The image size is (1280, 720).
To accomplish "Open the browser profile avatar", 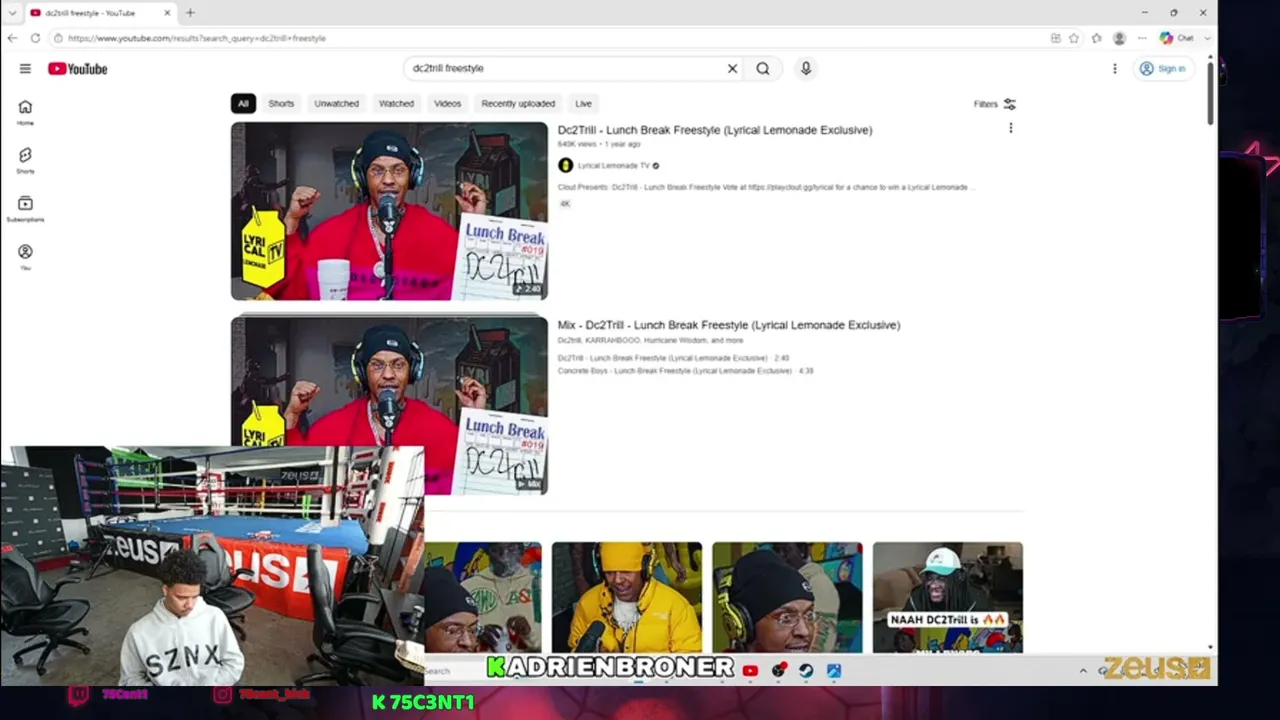I will pos(1119,38).
